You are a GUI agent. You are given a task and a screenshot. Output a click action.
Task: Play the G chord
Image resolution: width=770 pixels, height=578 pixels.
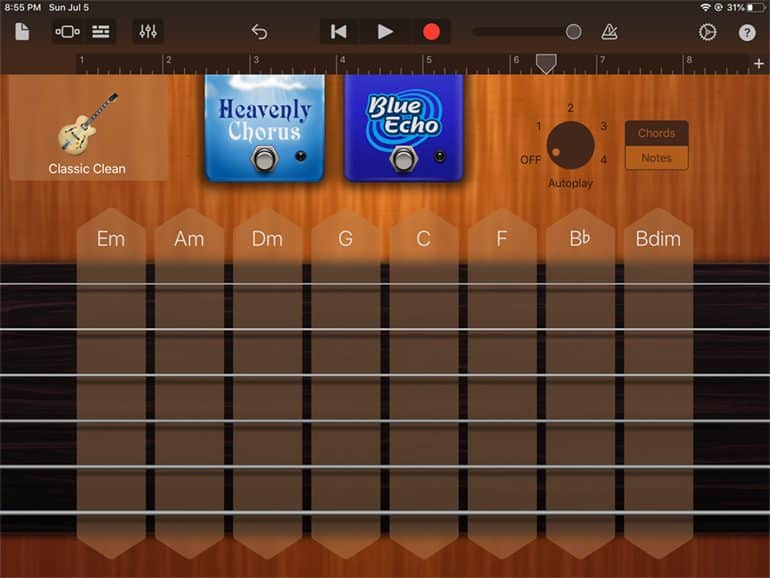[345, 383]
